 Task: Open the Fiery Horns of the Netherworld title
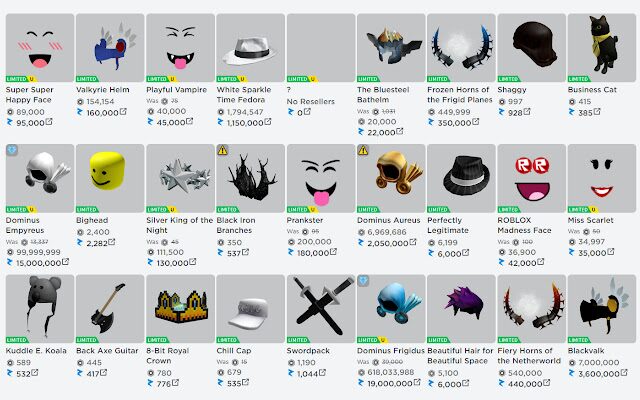(x=529, y=356)
